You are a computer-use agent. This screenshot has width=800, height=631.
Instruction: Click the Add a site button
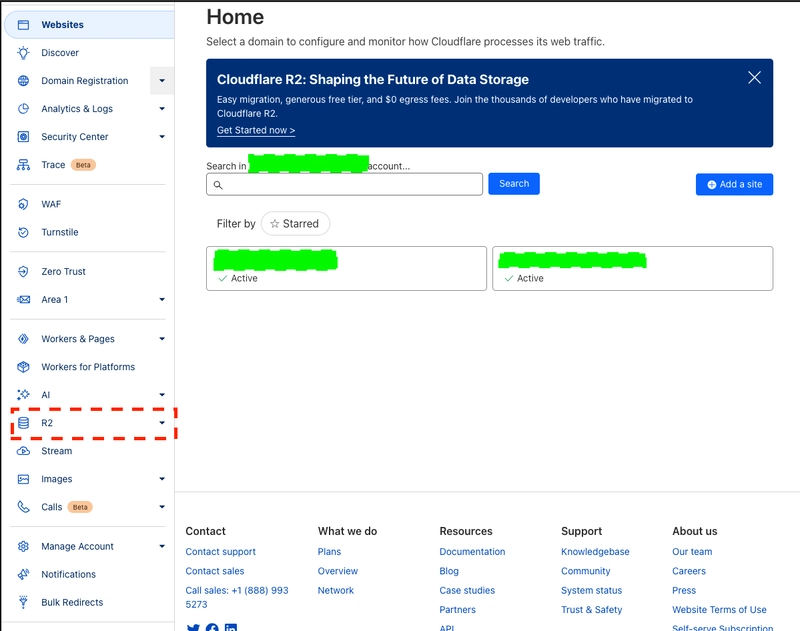point(734,184)
